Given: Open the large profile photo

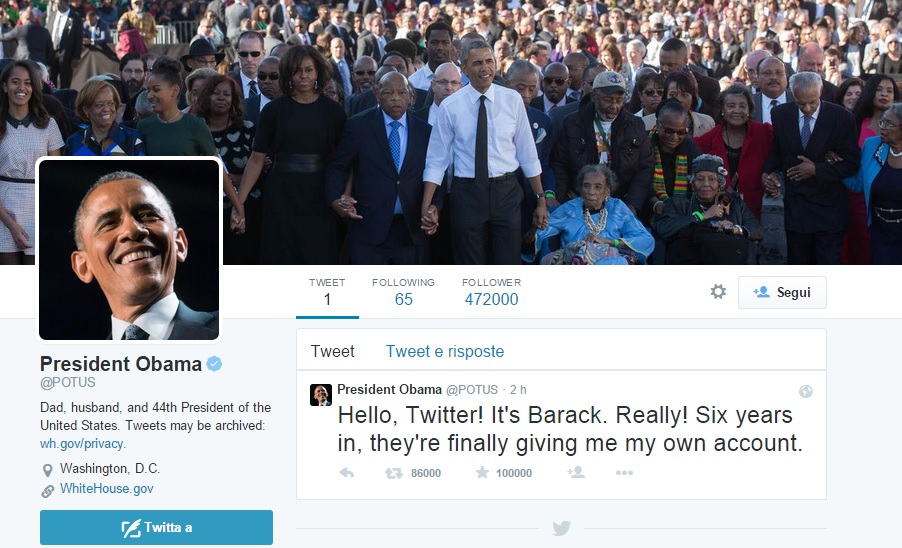Looking at the screenshot, I should pyautogui.click(x=129, y=250).
